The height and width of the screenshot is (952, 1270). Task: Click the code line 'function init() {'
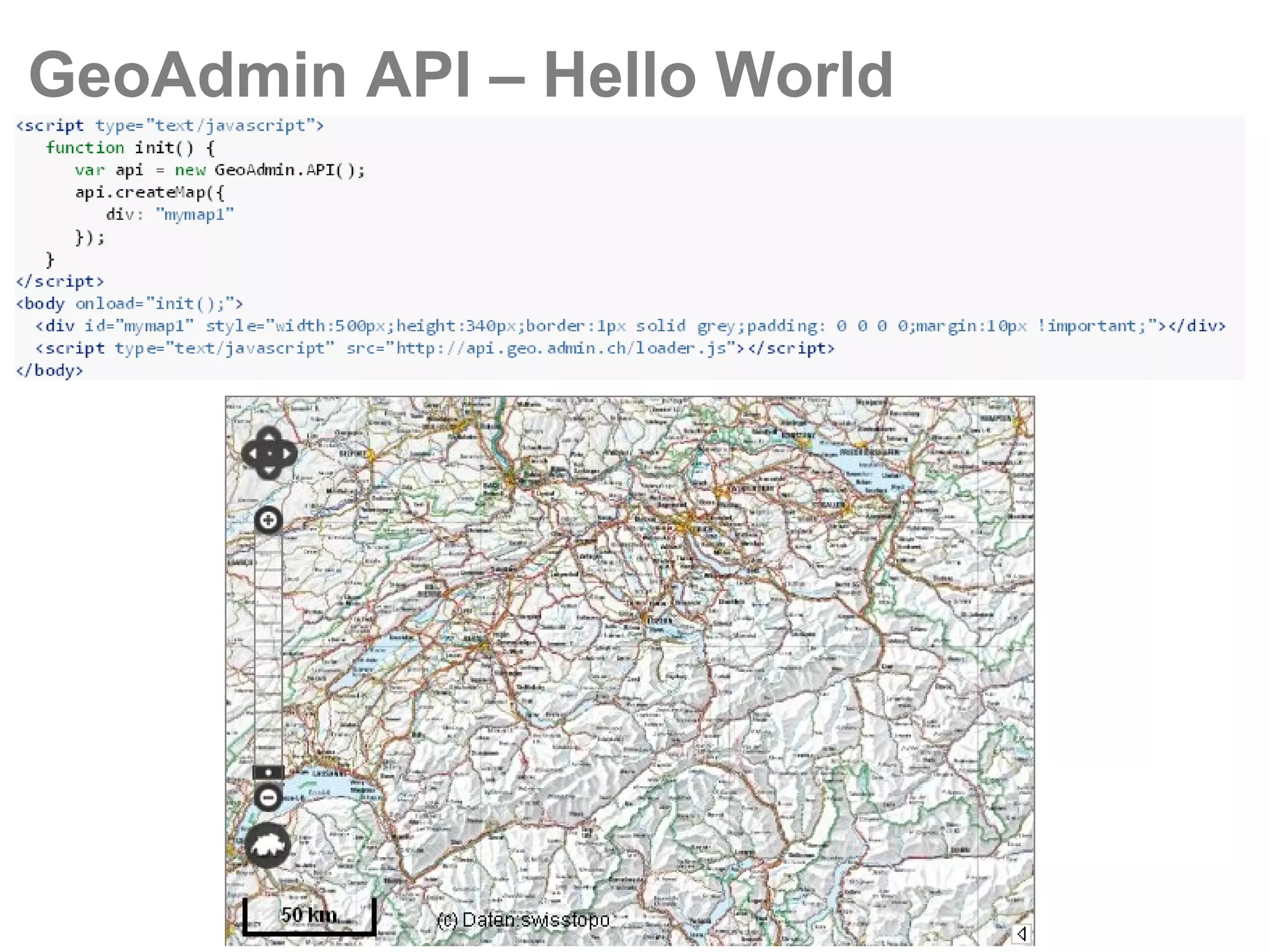(x=130, y=148)
